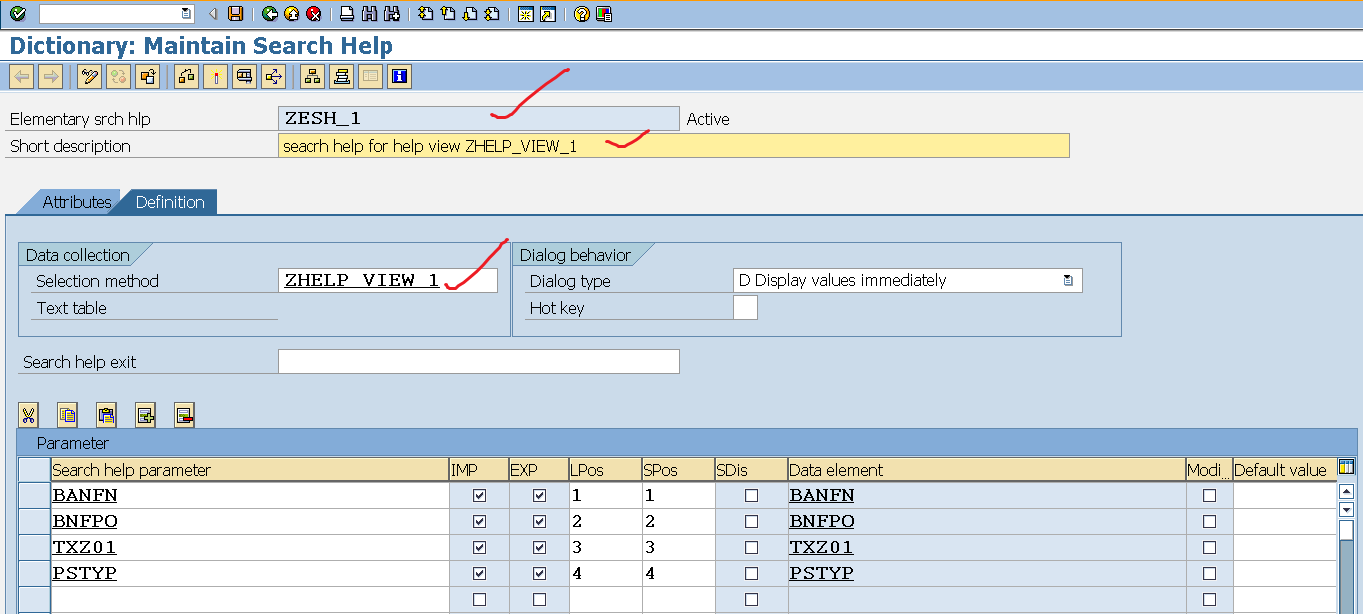Viewport: 1363px width, 614px height.
Task: Enable the SDis checkbox for PSTYP
Action: (x=751, y=573)
